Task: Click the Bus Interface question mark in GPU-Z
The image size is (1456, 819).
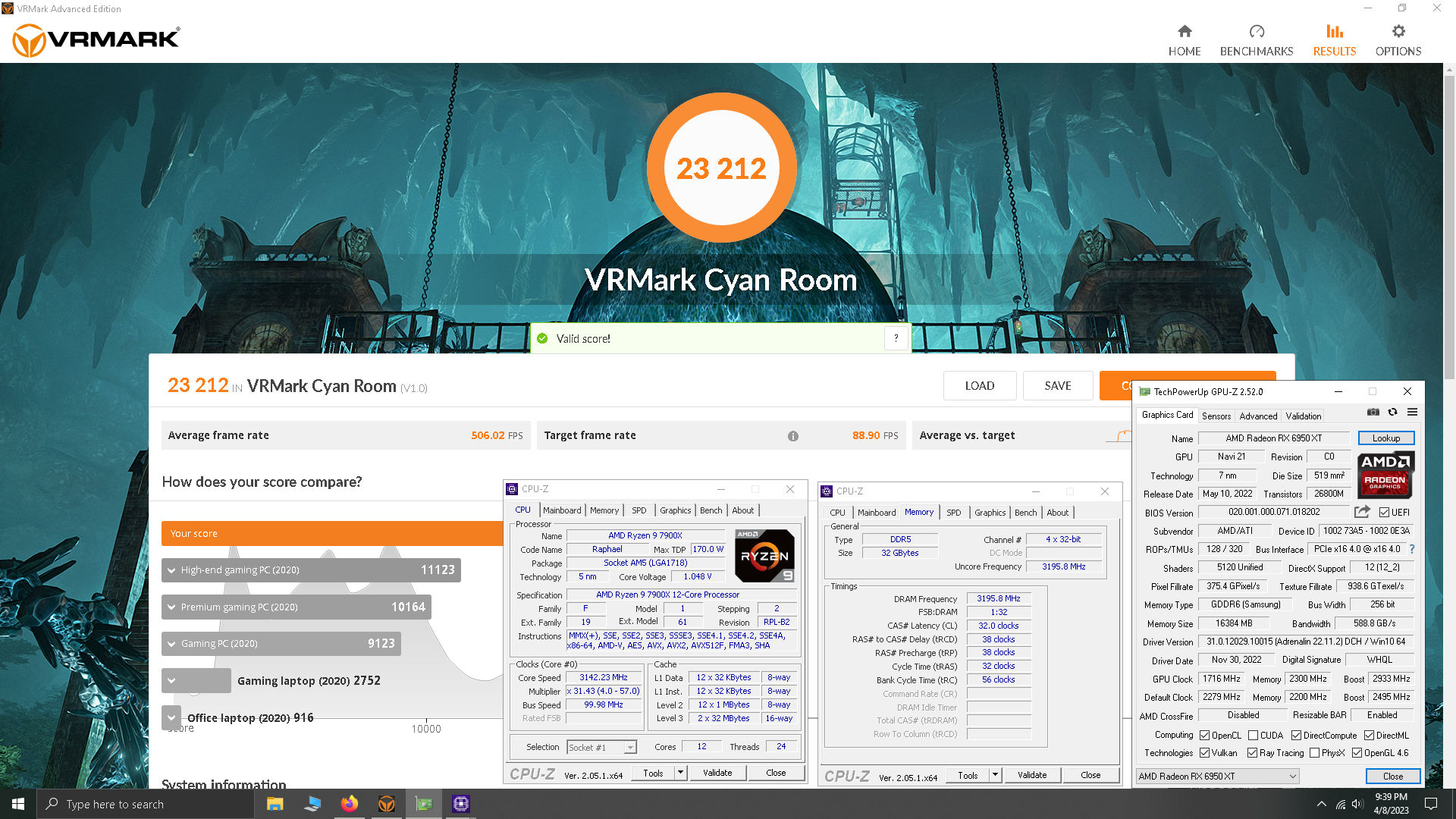Action: coord(1412,549)
